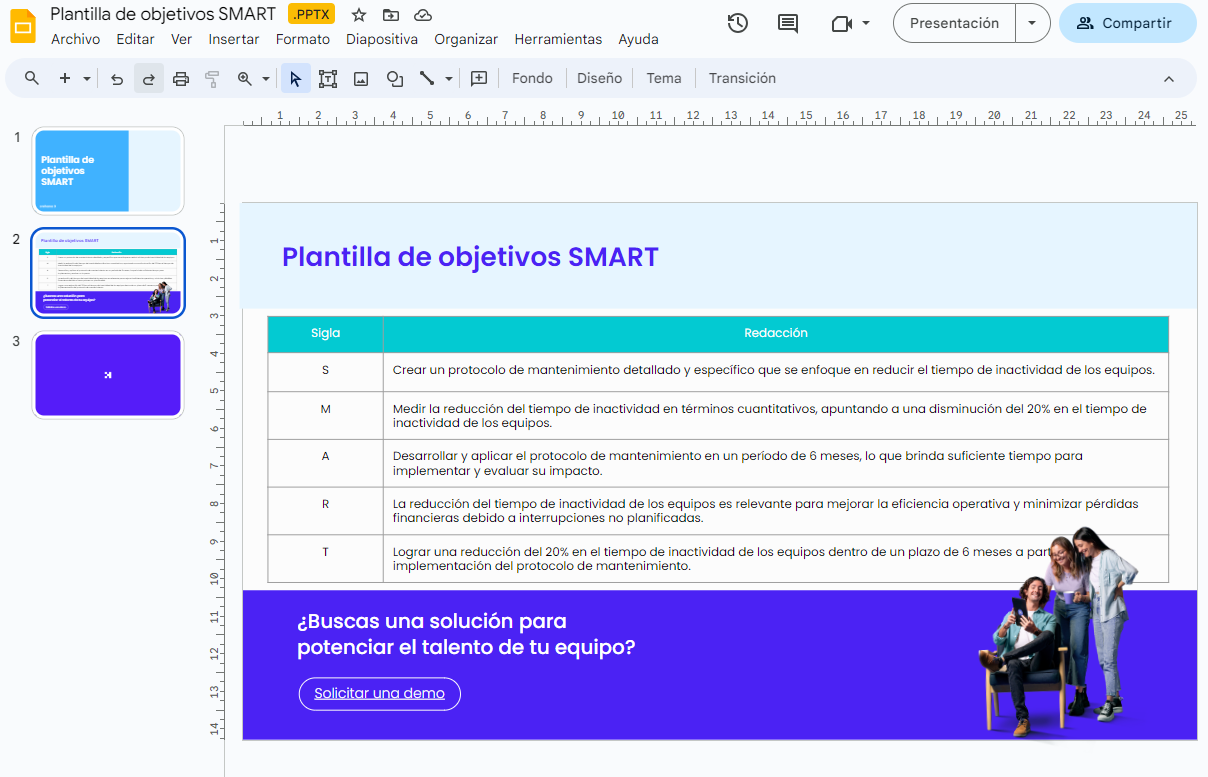The width and height of the screenshot is (1208, 777).
Task: Insert a text box
Action: [327, 78]
